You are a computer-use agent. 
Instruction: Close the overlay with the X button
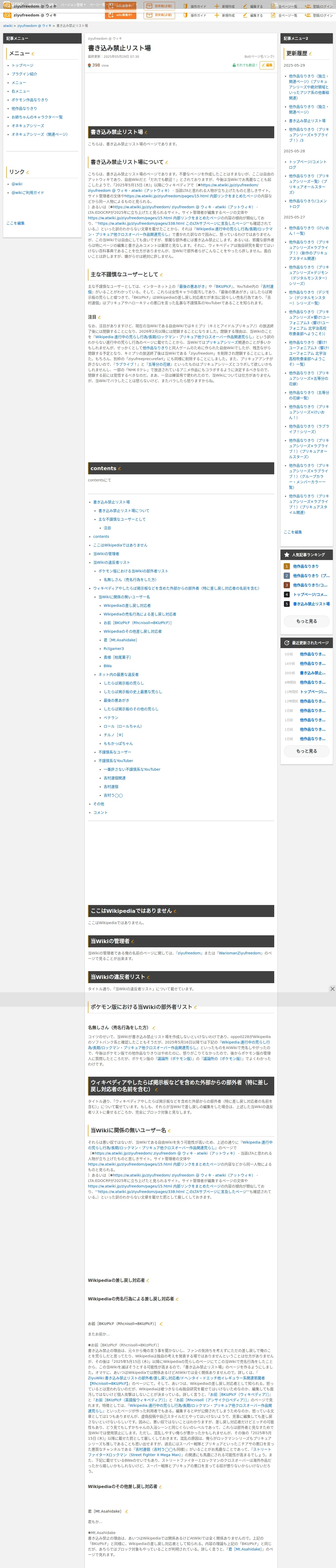pyautogui.click(x=332, y=989)
